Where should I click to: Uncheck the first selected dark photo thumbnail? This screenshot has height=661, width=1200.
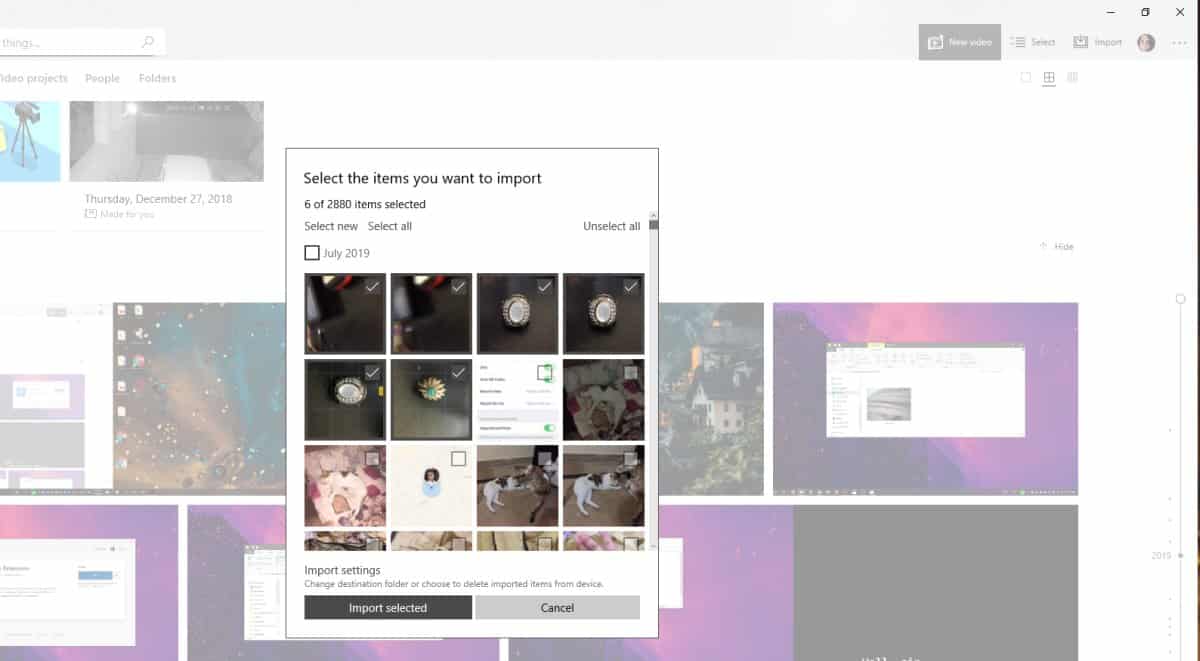[345, 313]
